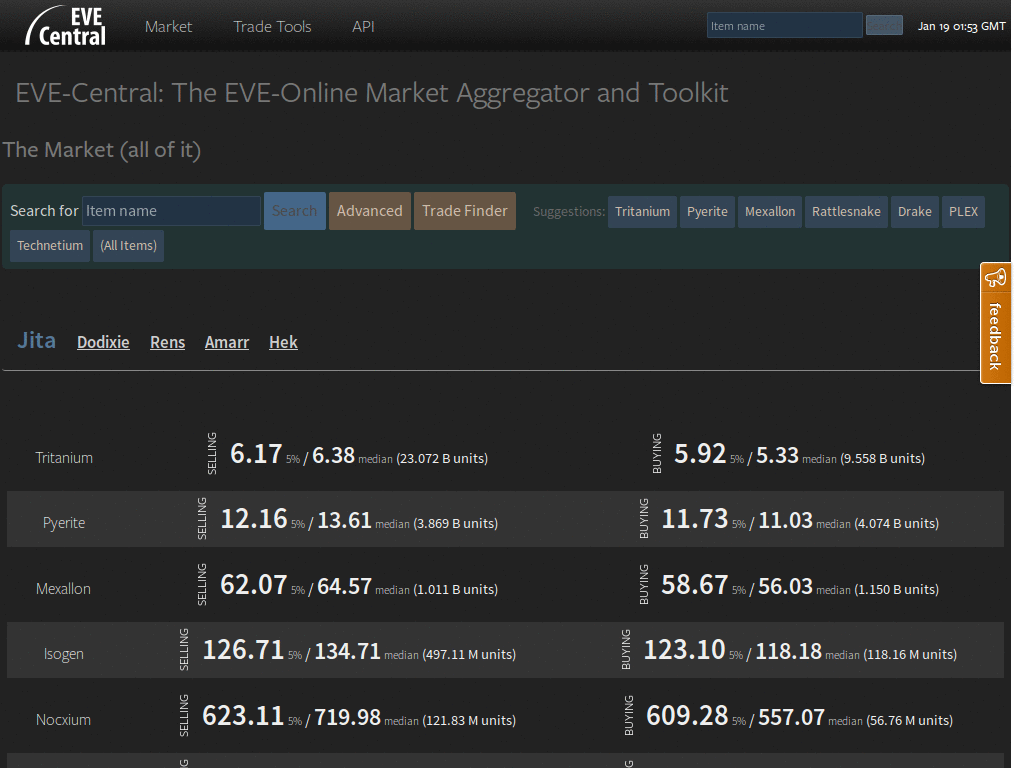Select the Tritanium suggestion

(x=643, y=212)
